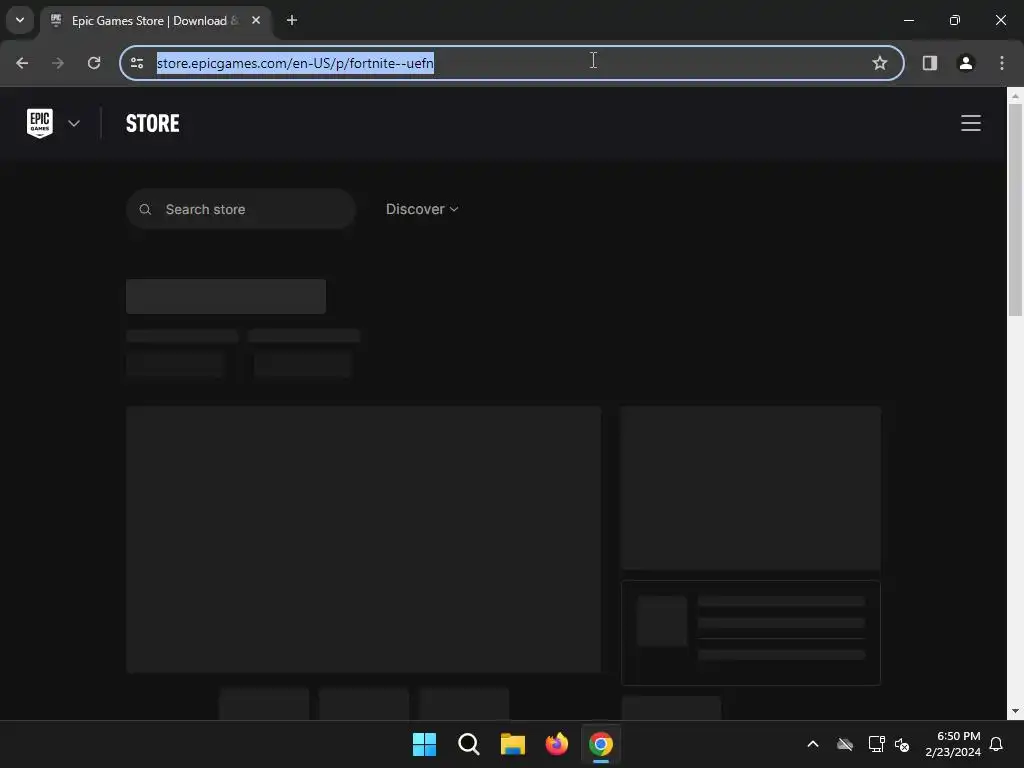This screenshot has height=768, width=1024.
Task: Open Firefox from the taskbar
Action: click(556, 744)
